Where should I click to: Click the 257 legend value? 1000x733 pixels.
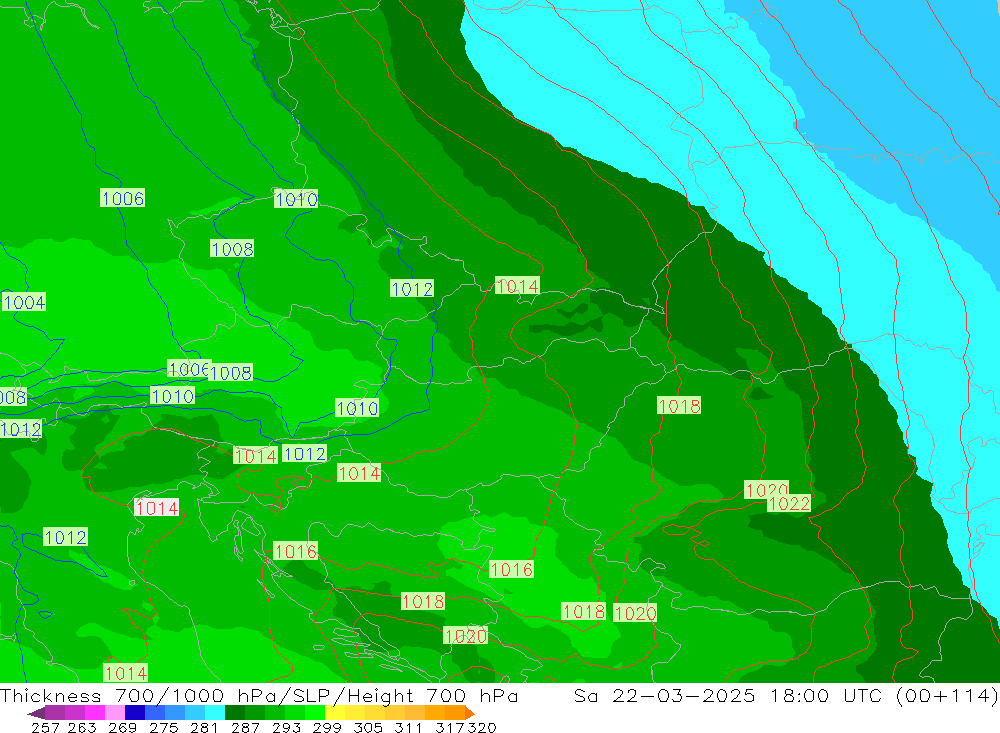point(45,727)
